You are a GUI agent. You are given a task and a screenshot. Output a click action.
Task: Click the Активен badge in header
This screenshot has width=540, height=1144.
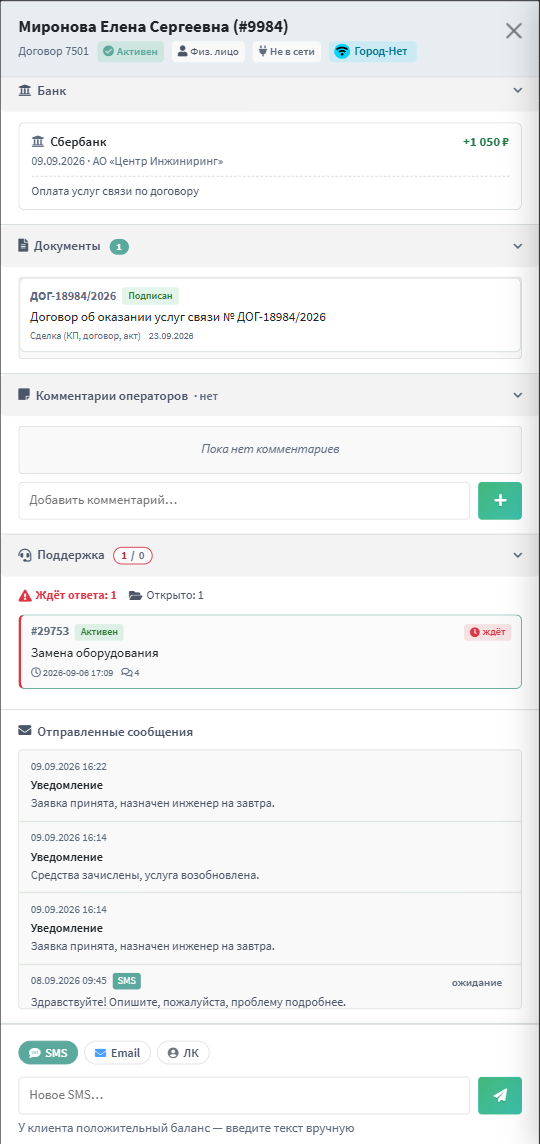(131, 52)
